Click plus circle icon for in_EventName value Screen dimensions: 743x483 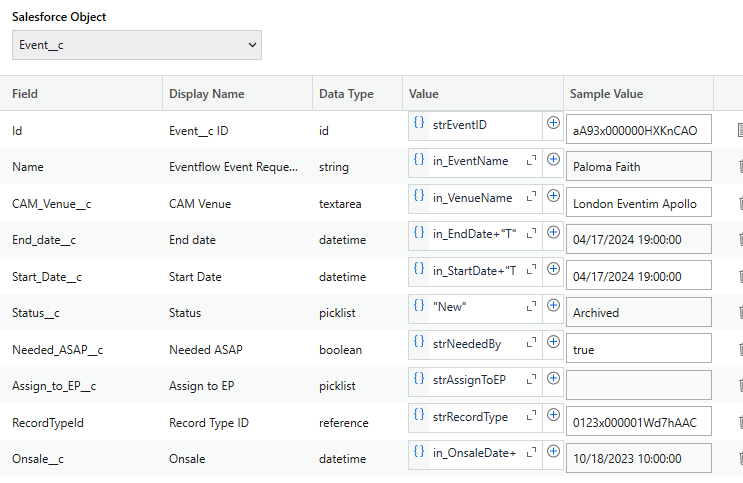[553, 159]
